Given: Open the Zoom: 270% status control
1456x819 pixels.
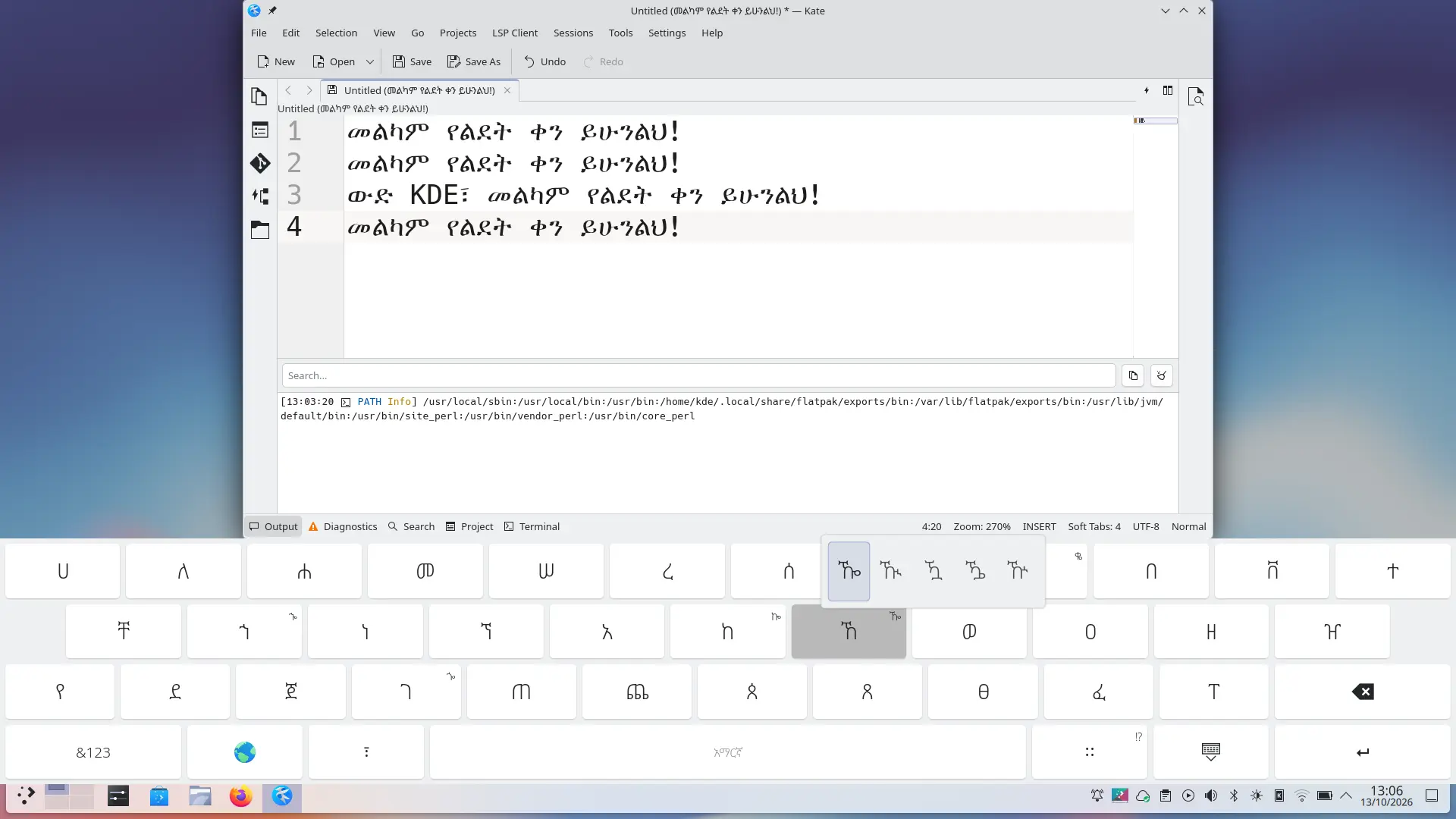Looking at the screenshot, I should tap(982, 526).
